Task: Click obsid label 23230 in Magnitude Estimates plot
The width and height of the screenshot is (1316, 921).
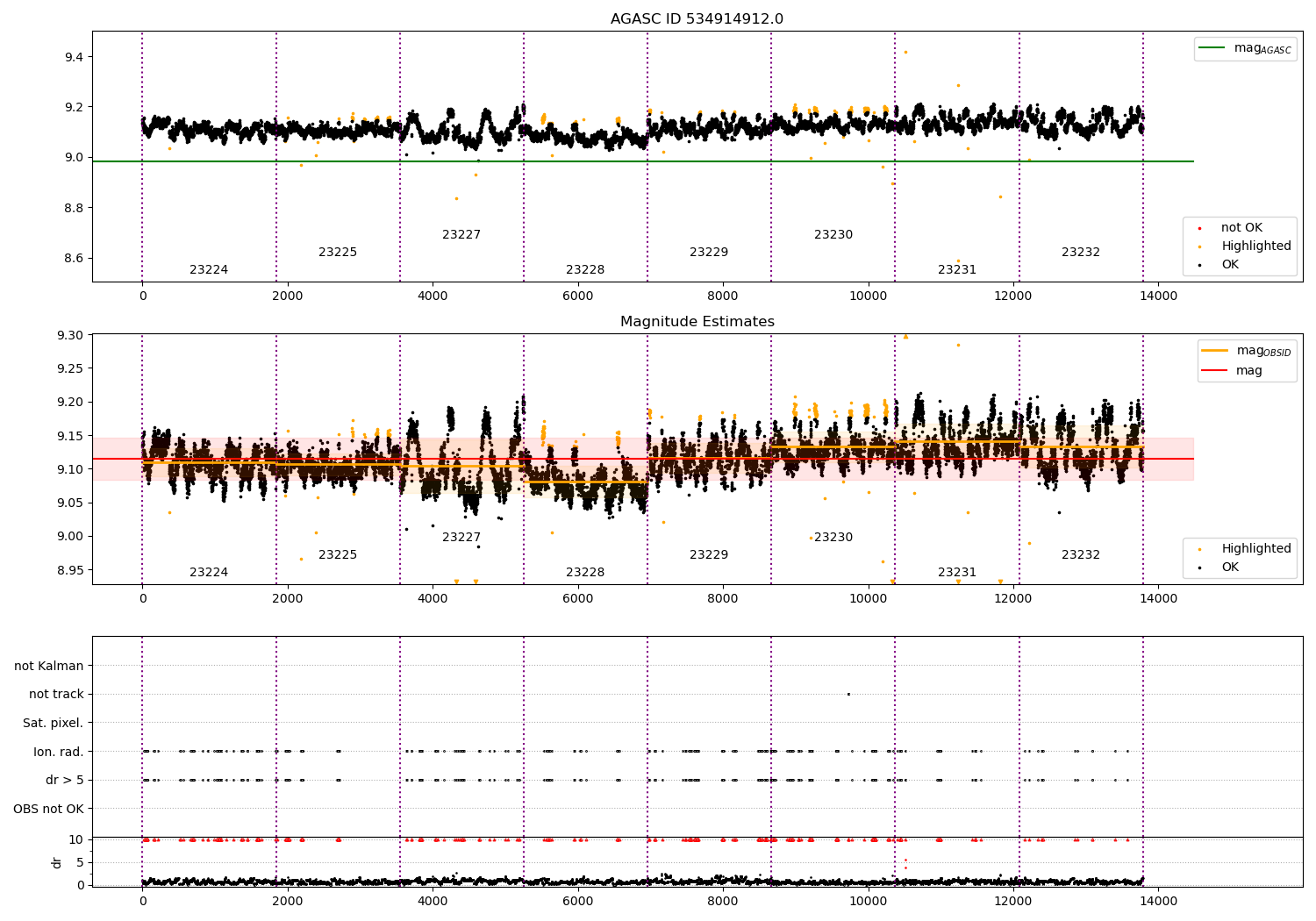Action: [x=833, y=538]
